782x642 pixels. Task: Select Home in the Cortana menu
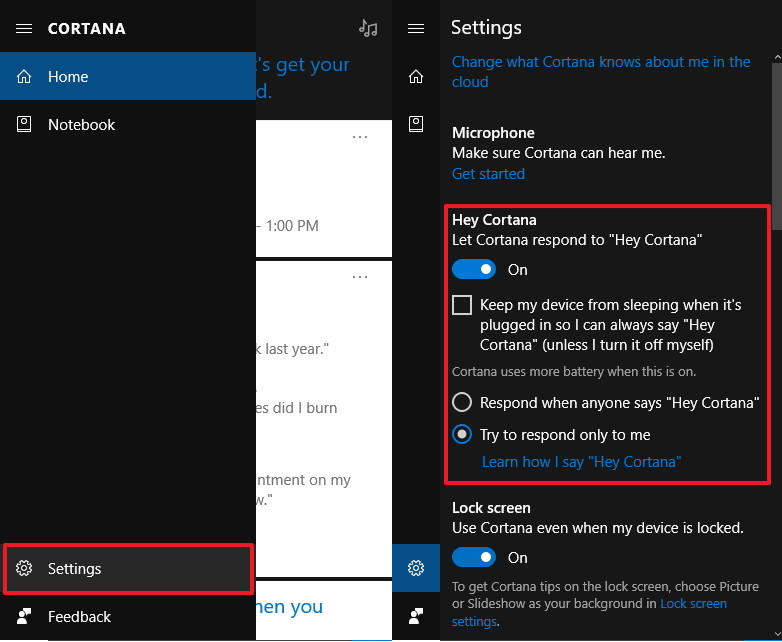pyautogui.click(x=128, y=76)
